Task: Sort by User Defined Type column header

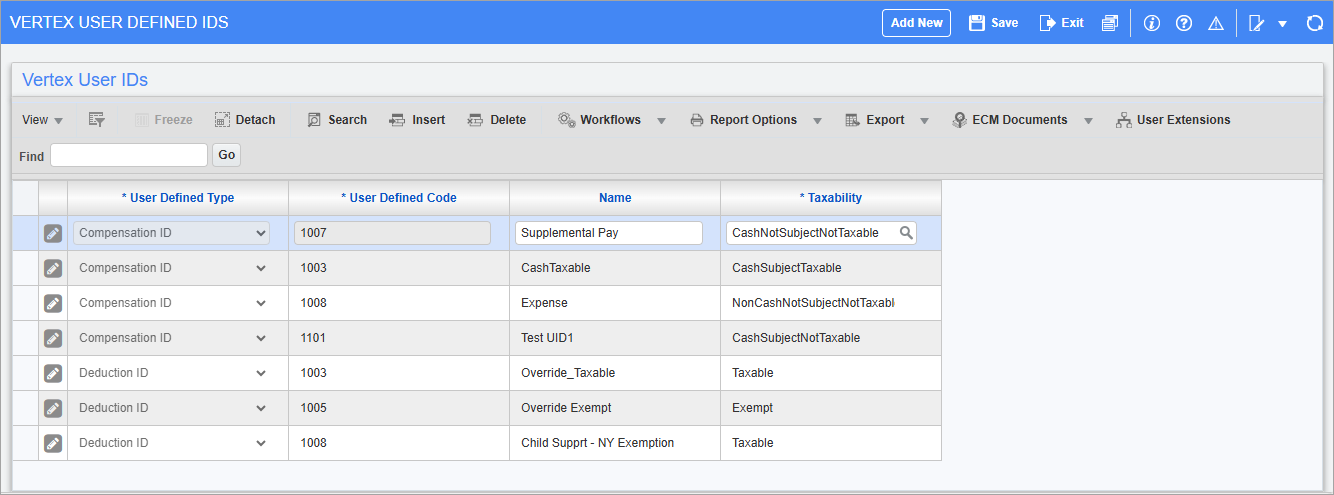Action: click(x=178, y=198)
